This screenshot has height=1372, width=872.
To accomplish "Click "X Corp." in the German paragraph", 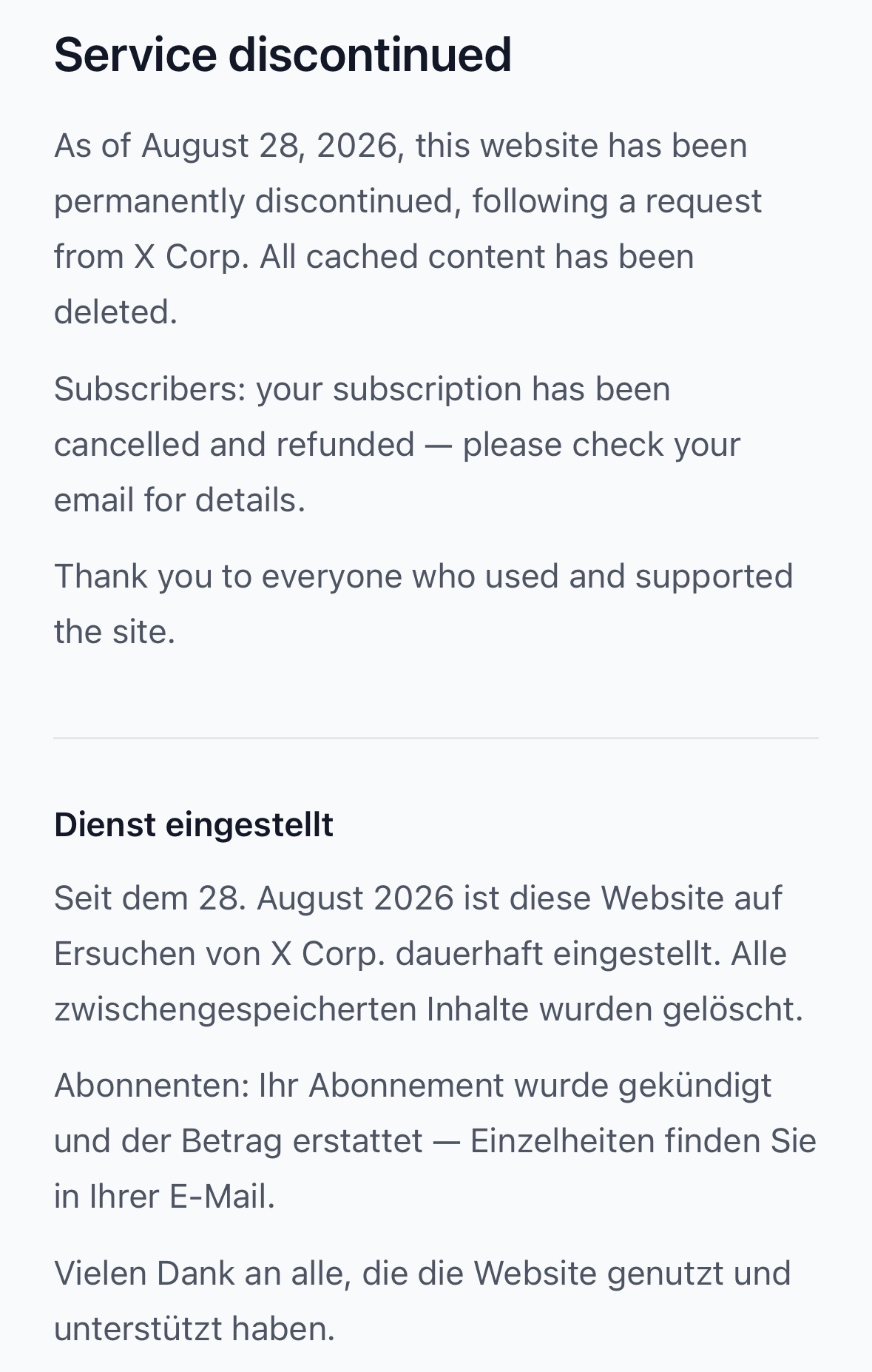I will click(x=328, y=954).
